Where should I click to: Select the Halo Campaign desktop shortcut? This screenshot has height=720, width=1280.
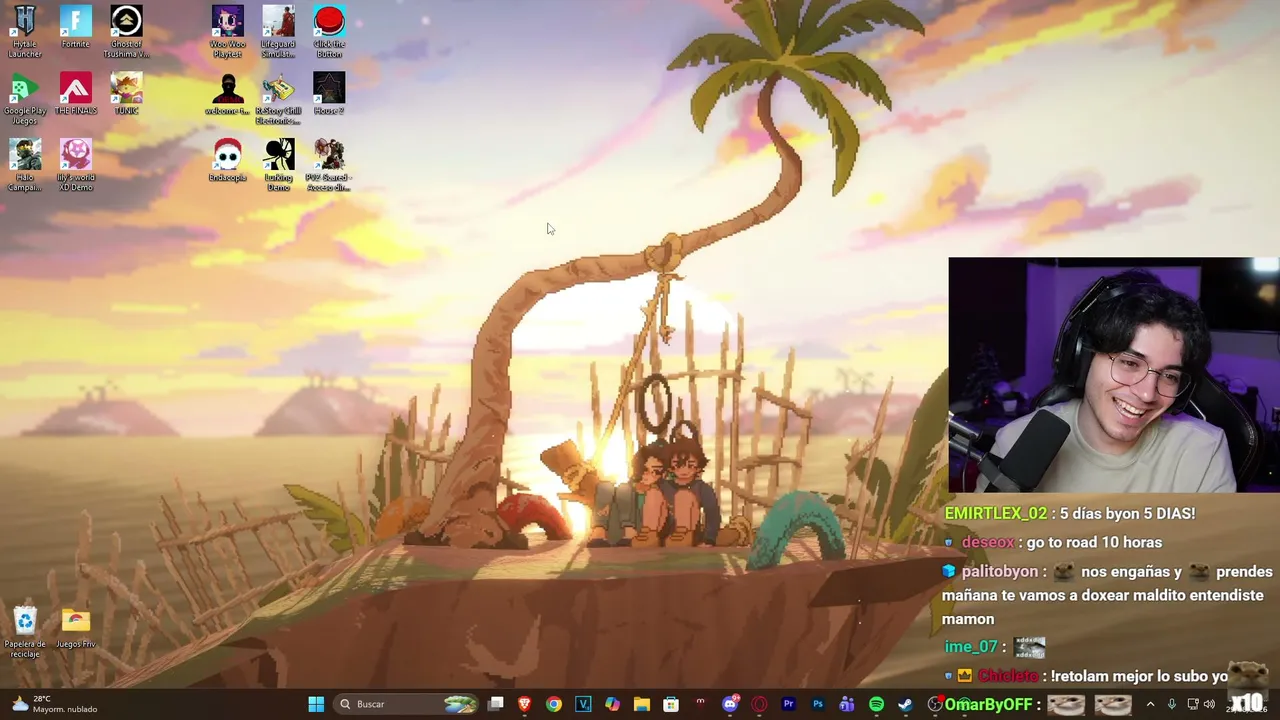coord(25,165)
